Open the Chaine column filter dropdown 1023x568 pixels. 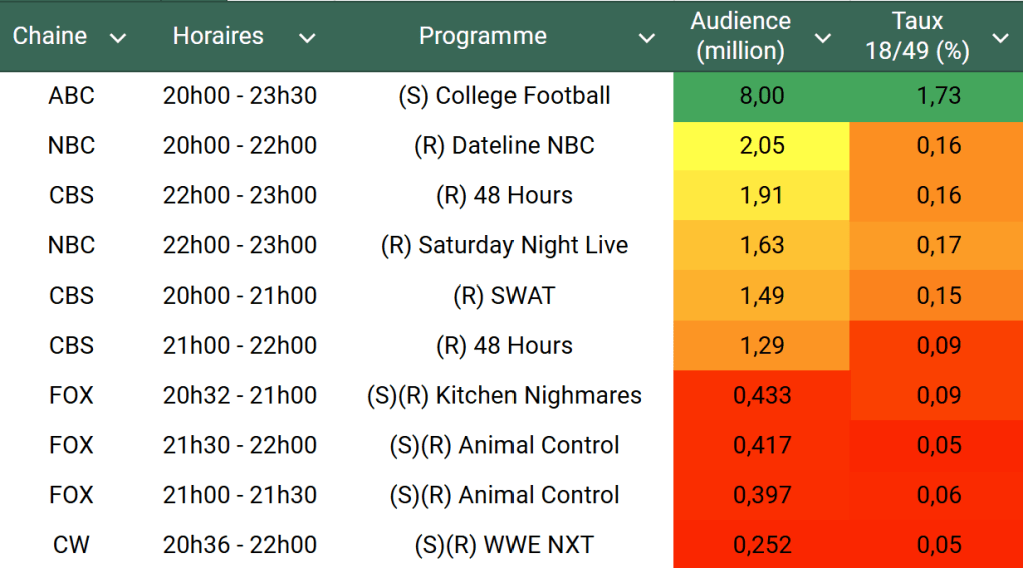coord(118,38)
